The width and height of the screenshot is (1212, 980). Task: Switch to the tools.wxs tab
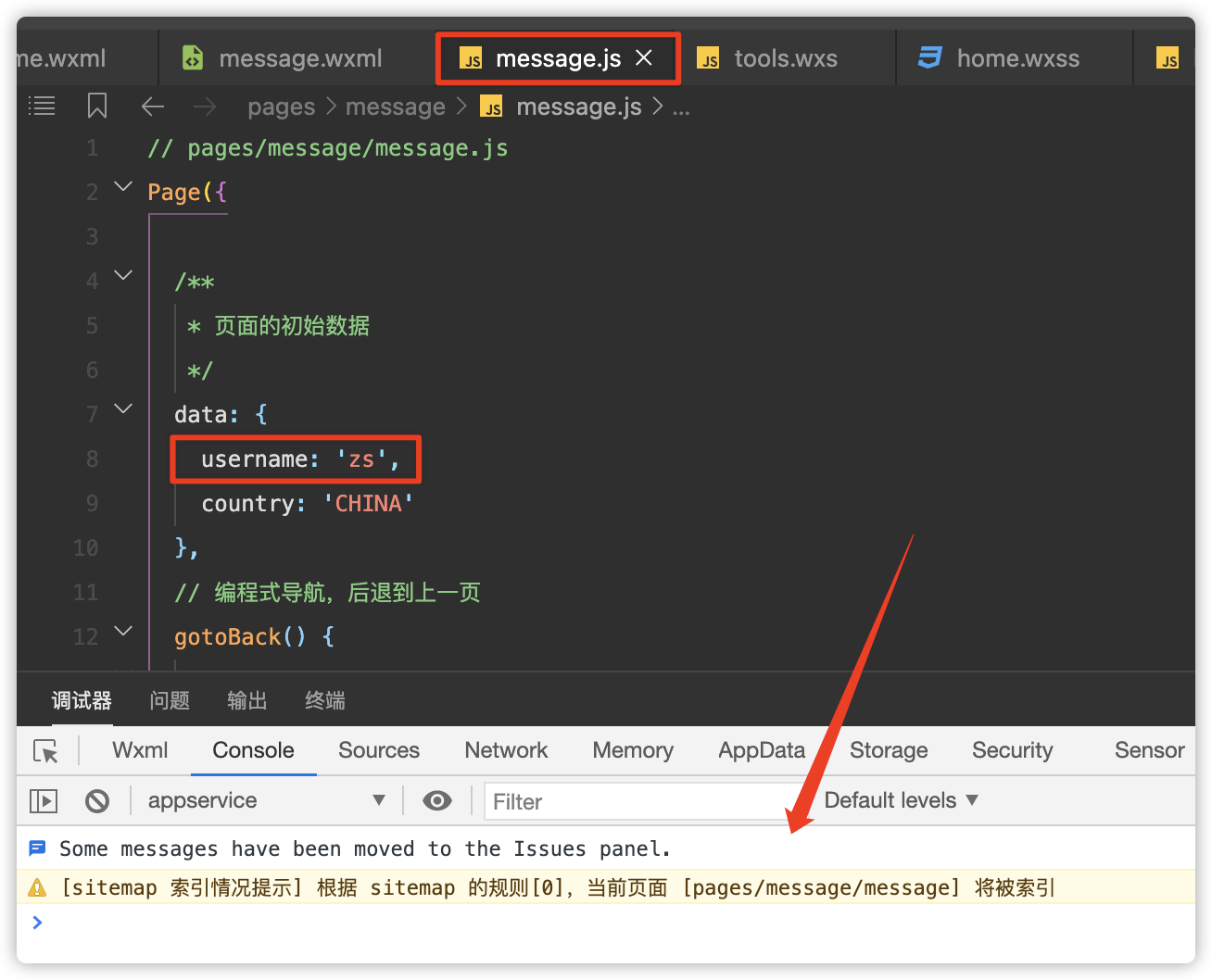click(786, 57)
